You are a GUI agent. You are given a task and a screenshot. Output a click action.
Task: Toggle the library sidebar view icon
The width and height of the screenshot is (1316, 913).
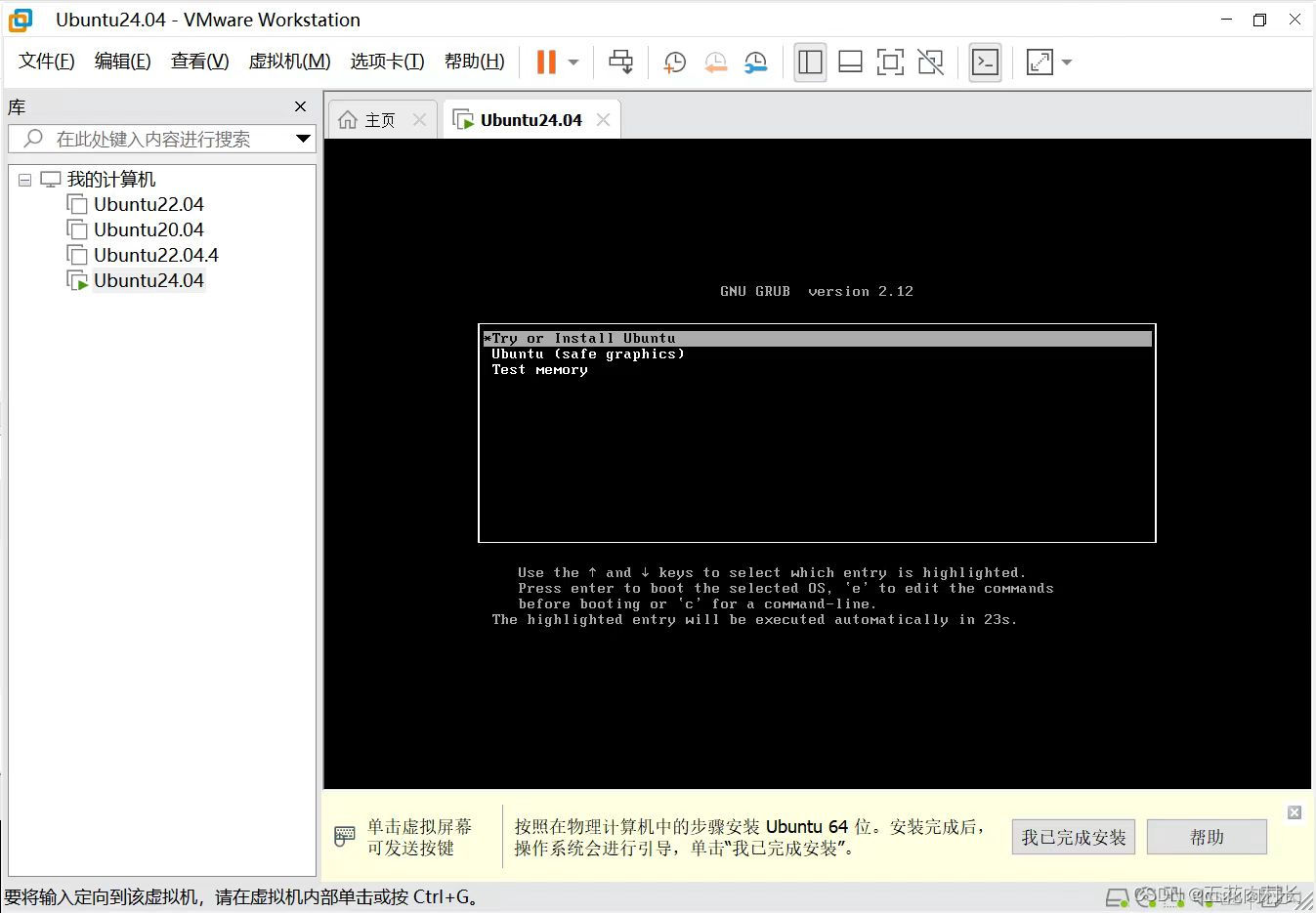(x=810, y=62)
